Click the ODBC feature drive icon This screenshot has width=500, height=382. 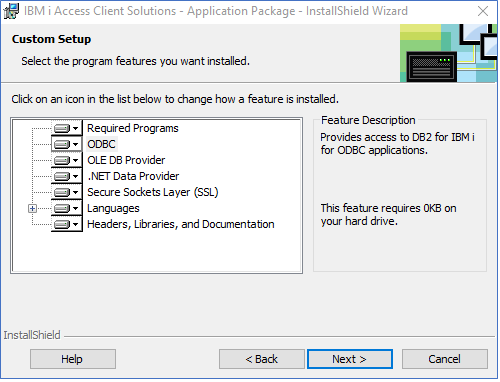(62, 144)
